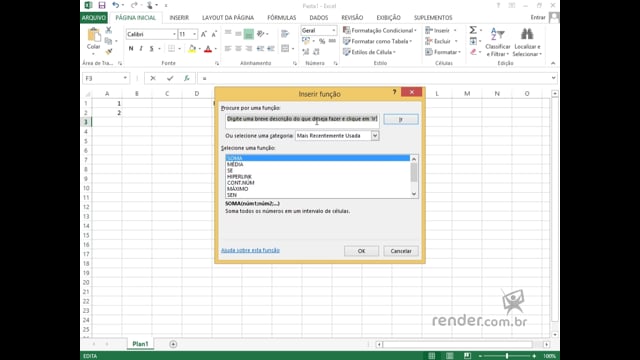Select MÉDIA in the function list
This screenshot has width=640, height=360.
tap(235, 164)
